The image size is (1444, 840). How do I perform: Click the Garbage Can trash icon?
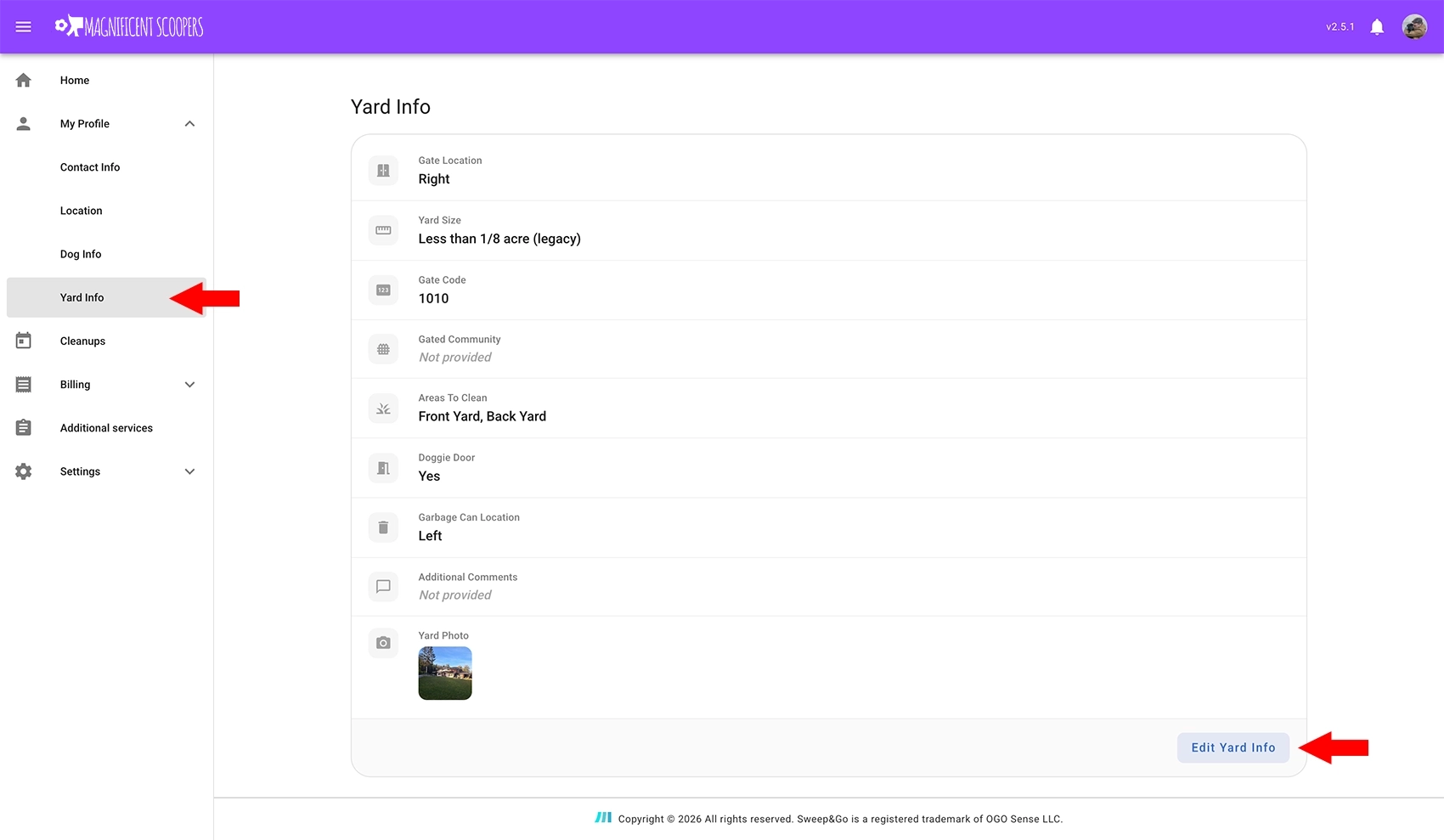[383, 527]
